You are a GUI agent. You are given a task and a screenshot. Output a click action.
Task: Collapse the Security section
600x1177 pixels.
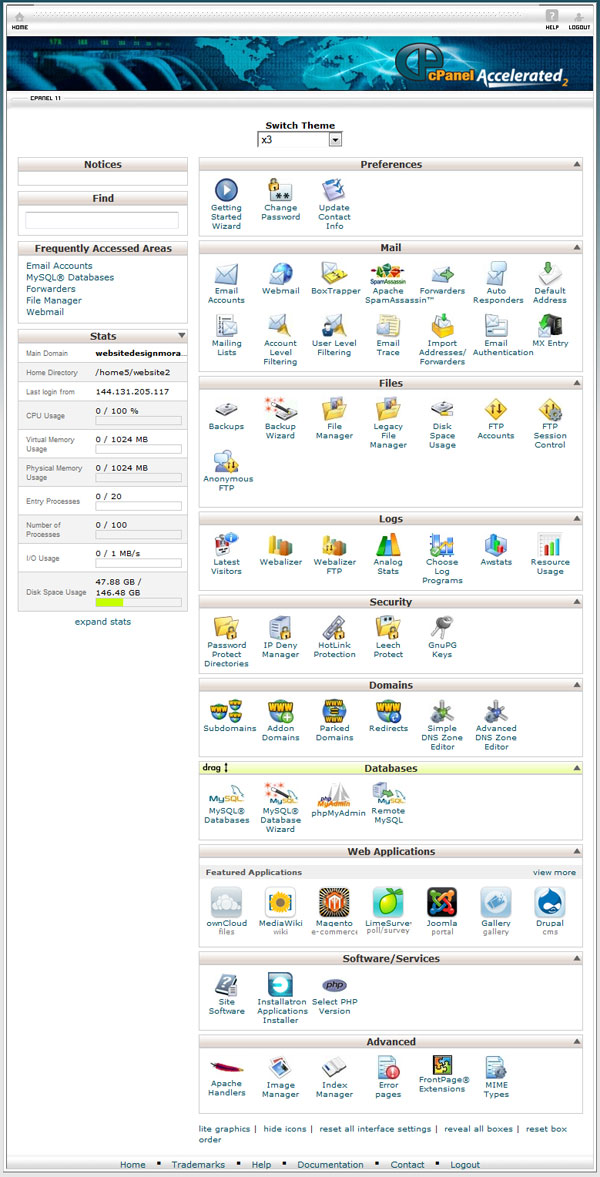576,602
